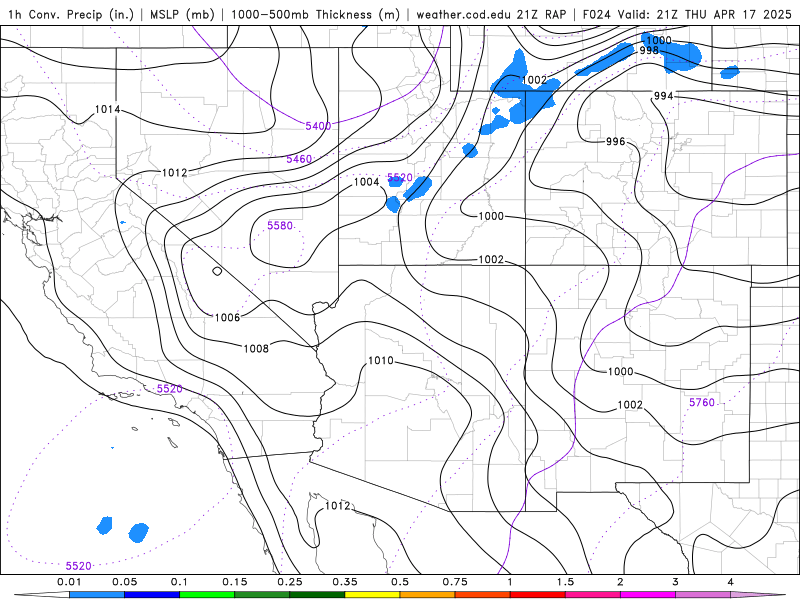Click the '5580' thickness contour label
The image size is (800, 600).
pos(280,226)
